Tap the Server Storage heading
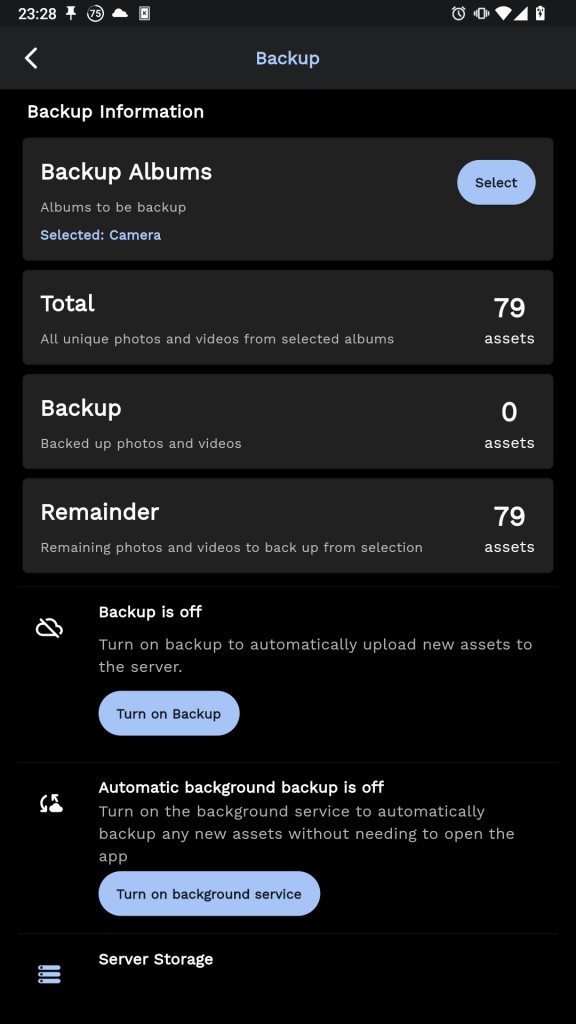This screenshot has height=1024, width=576. pos(156,959)
